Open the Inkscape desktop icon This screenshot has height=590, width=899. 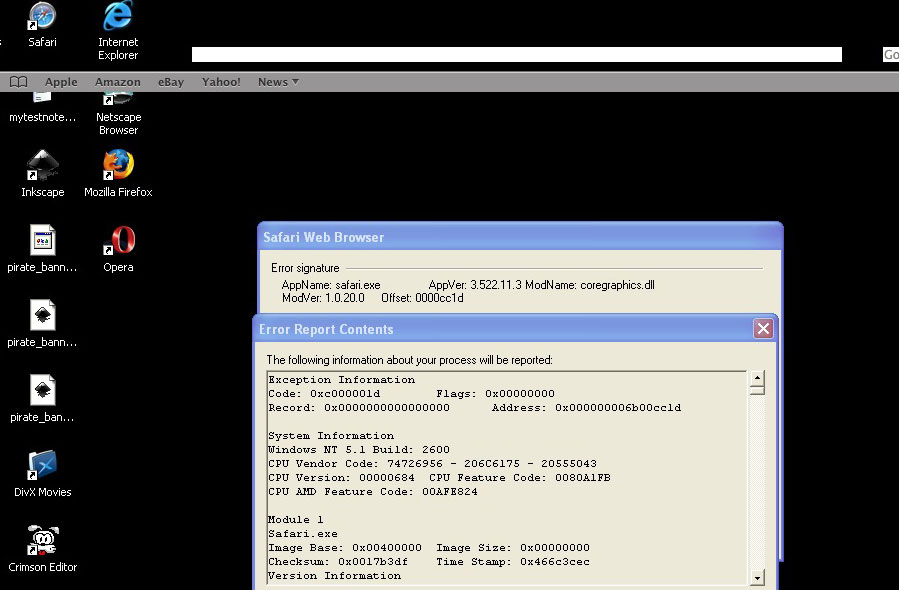pos(42,173)
